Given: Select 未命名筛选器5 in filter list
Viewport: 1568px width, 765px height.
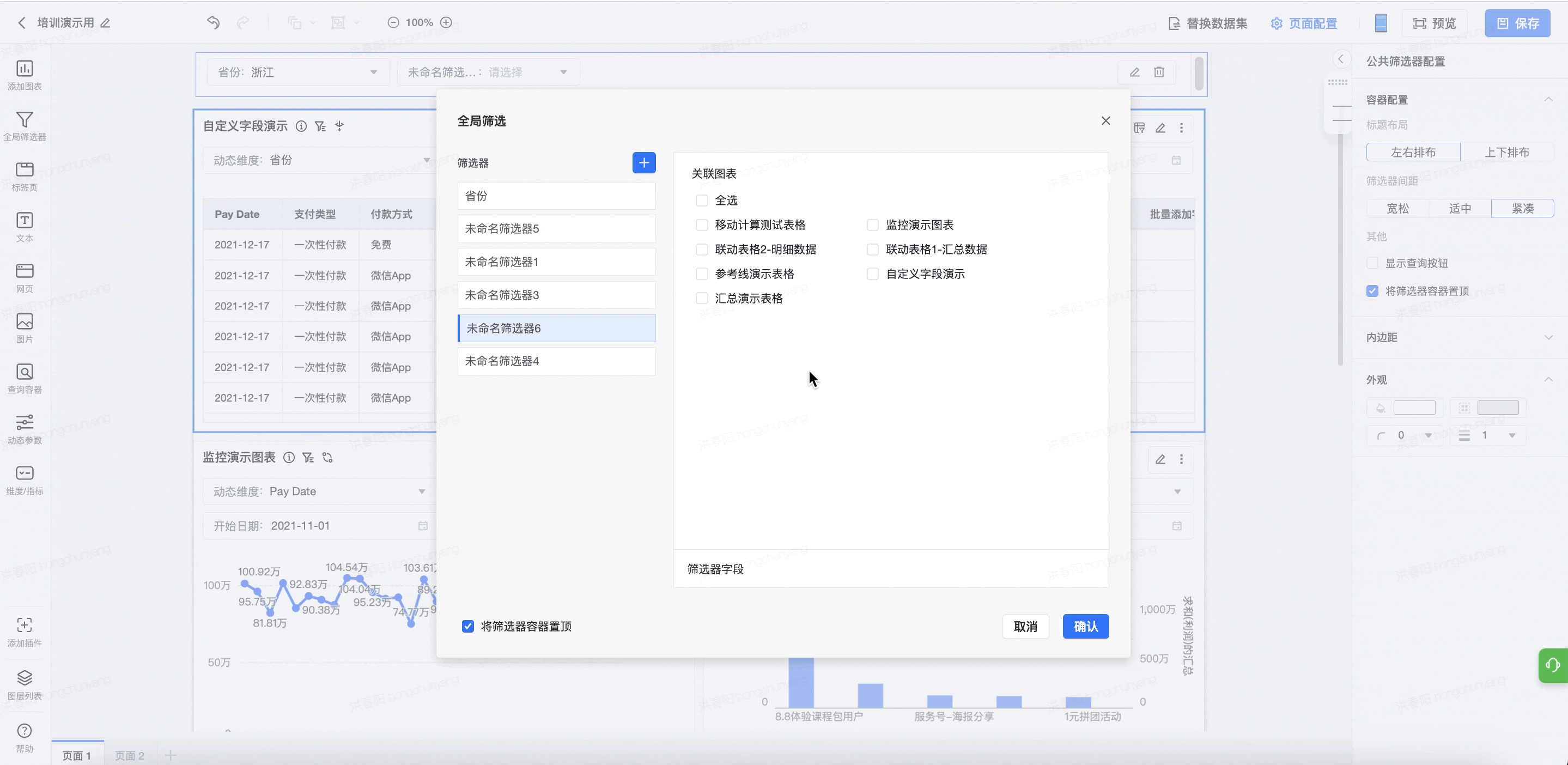Looking at the screenshot, I should coord(556,229).
